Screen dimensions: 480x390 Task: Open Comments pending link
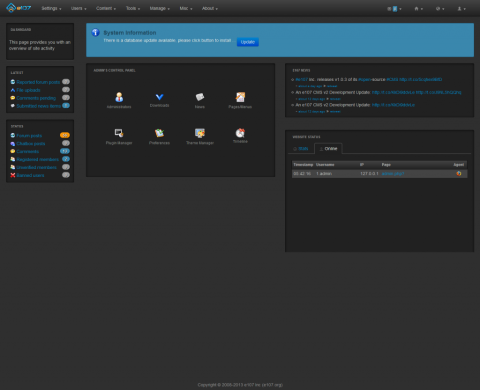pos(36,98)
